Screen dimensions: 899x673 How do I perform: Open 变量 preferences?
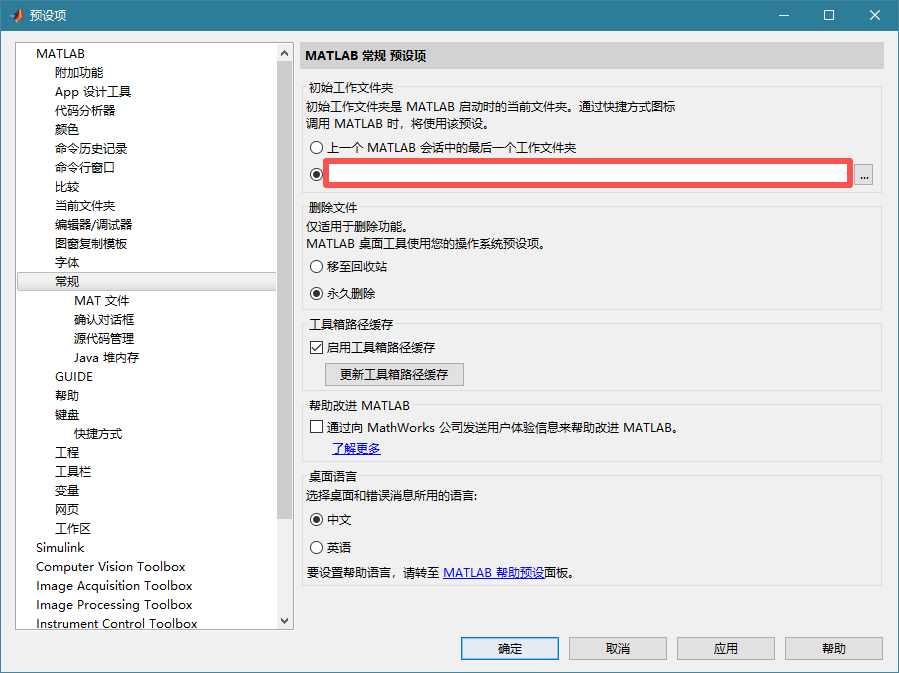click(67, 491)
